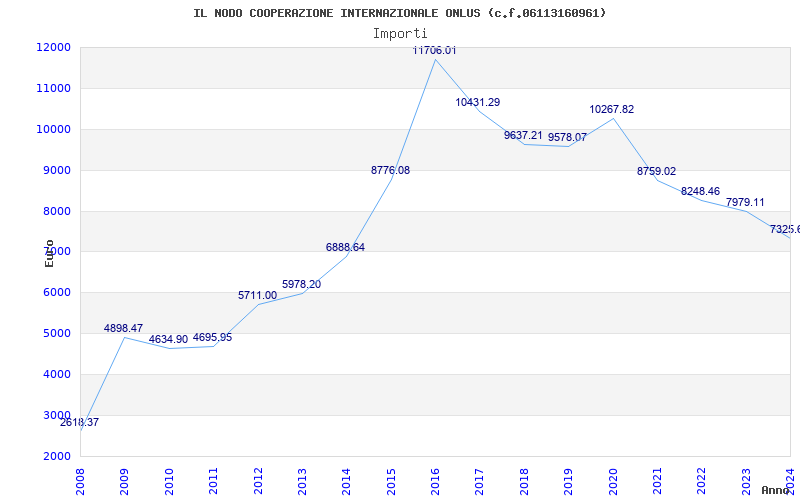Click y-axis value 12000
Screen dimensions: 800x500
(x=53, y=47)
